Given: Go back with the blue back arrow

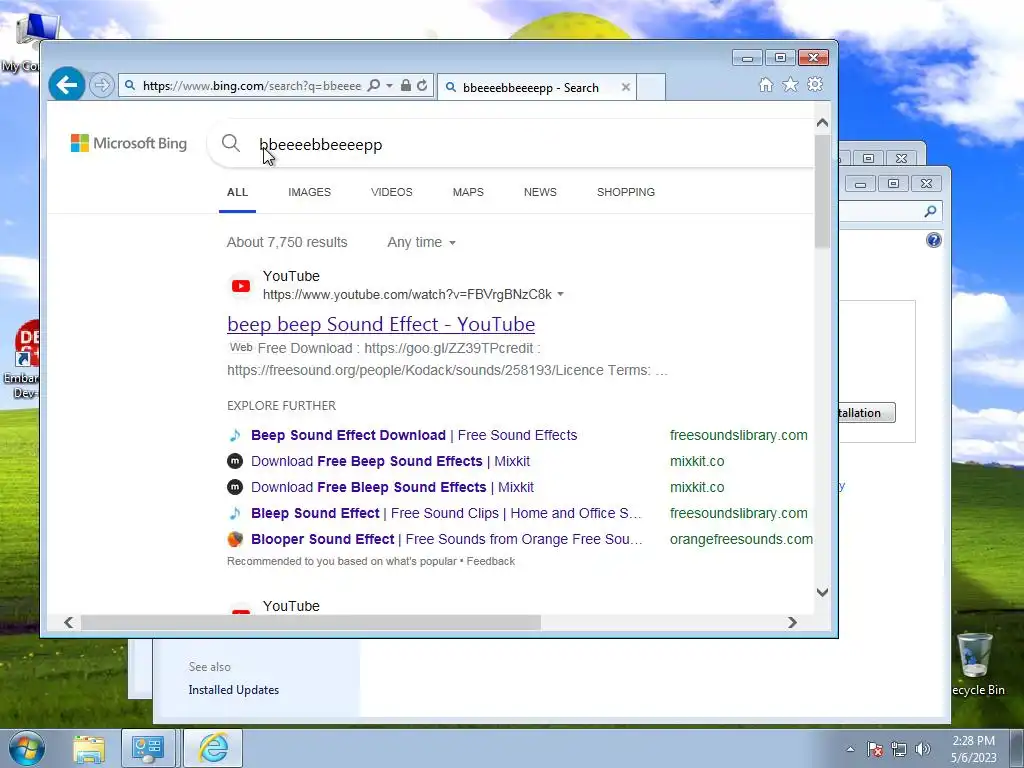Looking at the screenshot, I should point(67,85).
